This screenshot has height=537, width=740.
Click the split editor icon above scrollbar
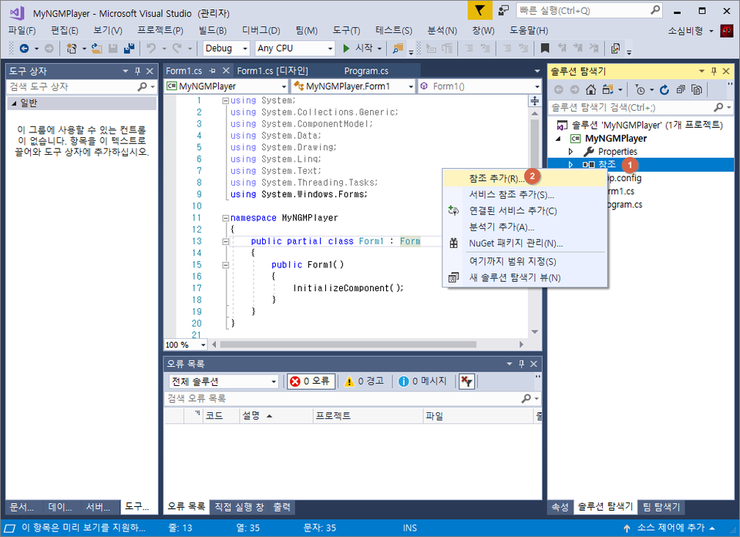click(535, 101)
